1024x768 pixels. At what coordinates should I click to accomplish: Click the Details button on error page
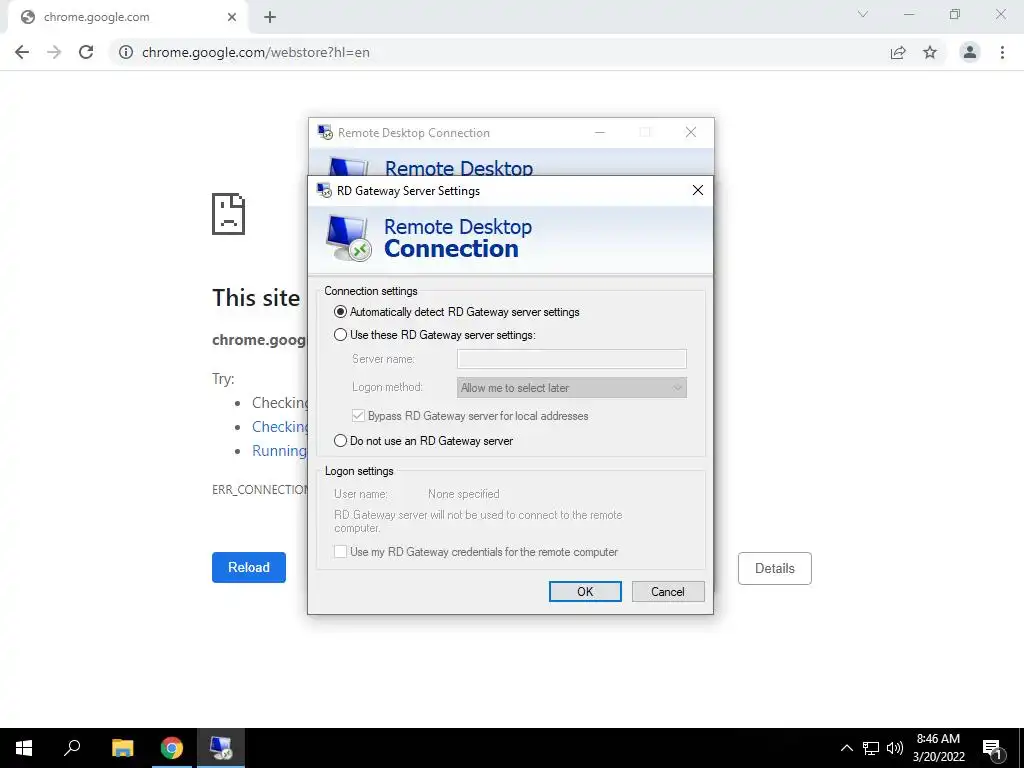point(775,568)
